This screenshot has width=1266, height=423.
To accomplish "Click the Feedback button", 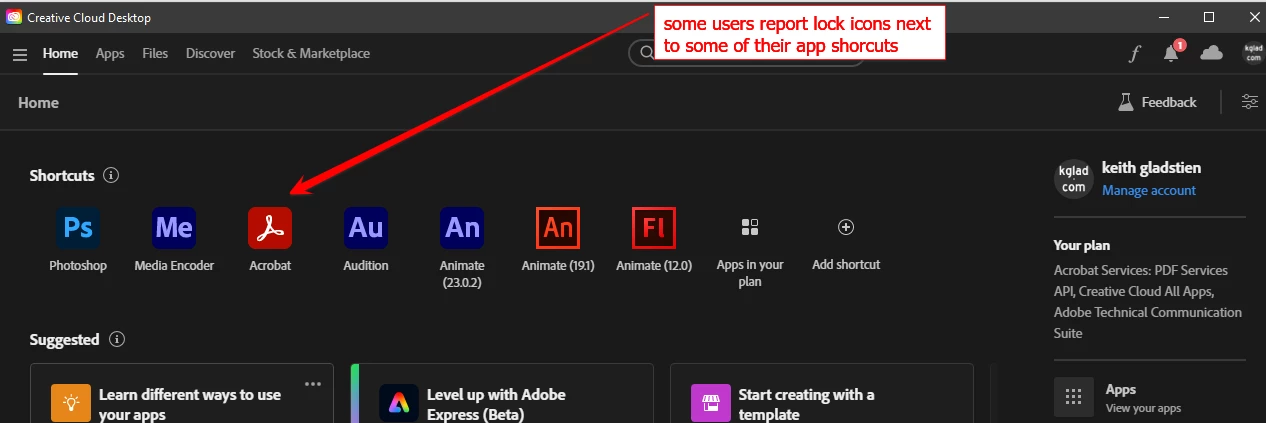I will coord(1157,102).
